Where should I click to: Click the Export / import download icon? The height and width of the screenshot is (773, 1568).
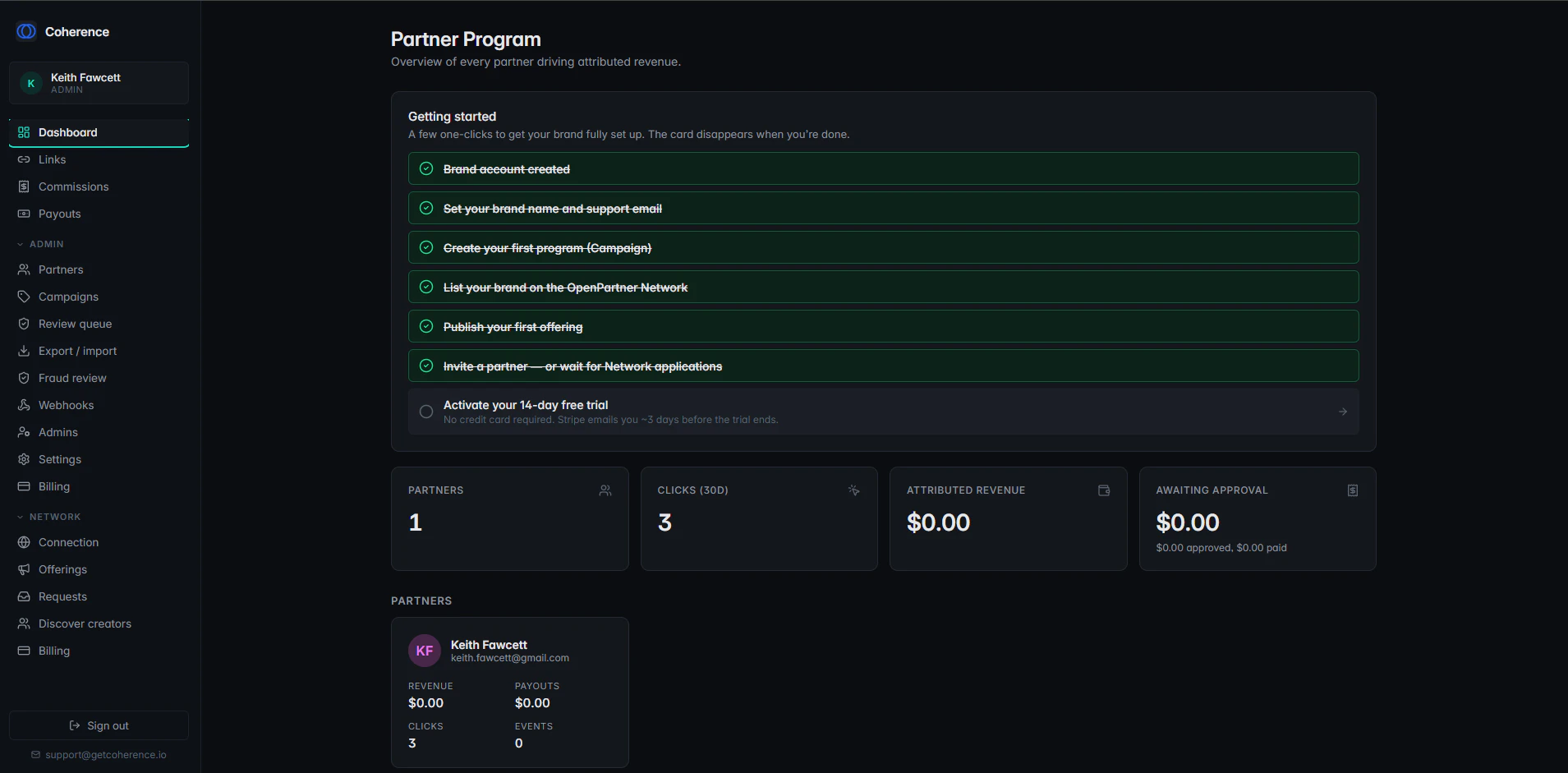coord(24,351)
